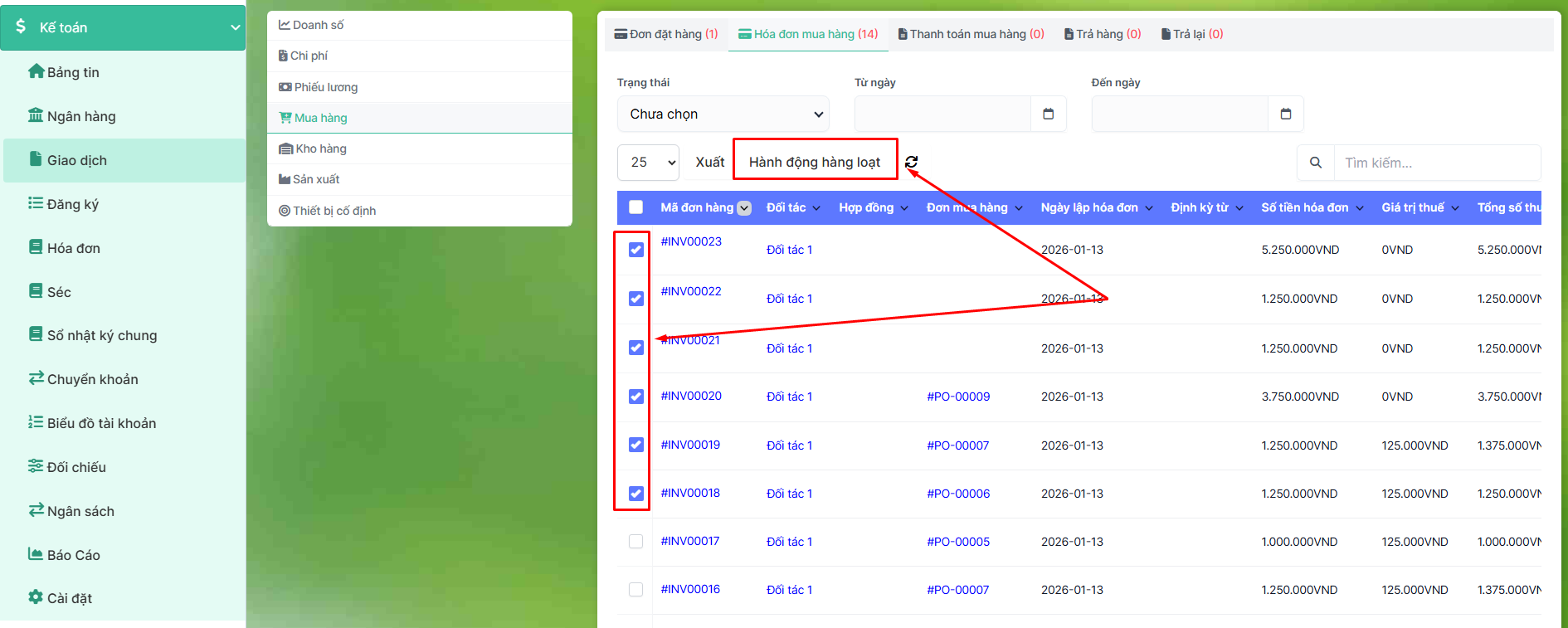Click the Ngân hàng bank icon

click(x=36, y=115)
